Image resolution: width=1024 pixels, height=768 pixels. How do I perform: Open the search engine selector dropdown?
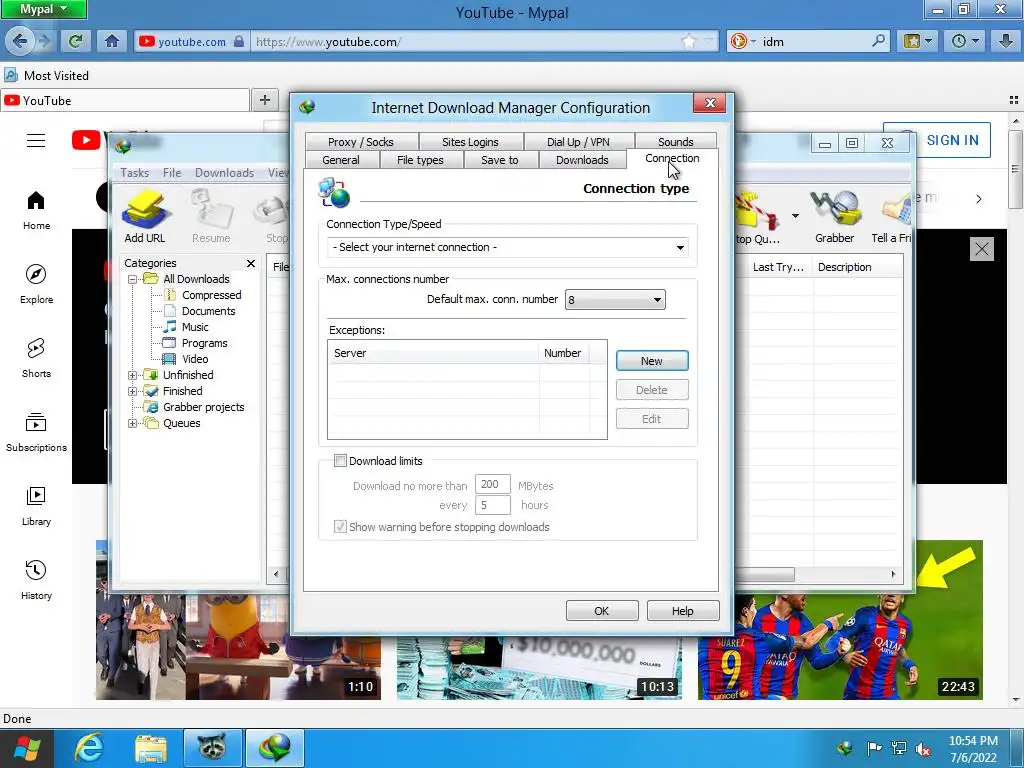[743, 41]
